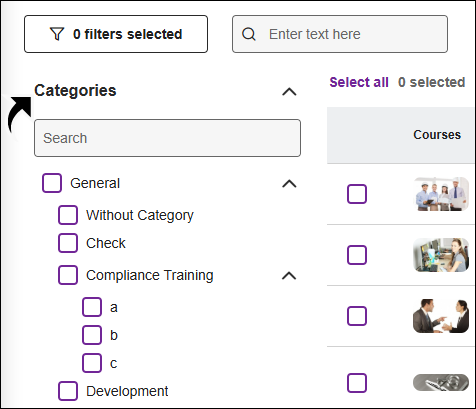Open the engineers course thumbnail
The height and width of the screenshot is (409, 476).
pos(441,194)
